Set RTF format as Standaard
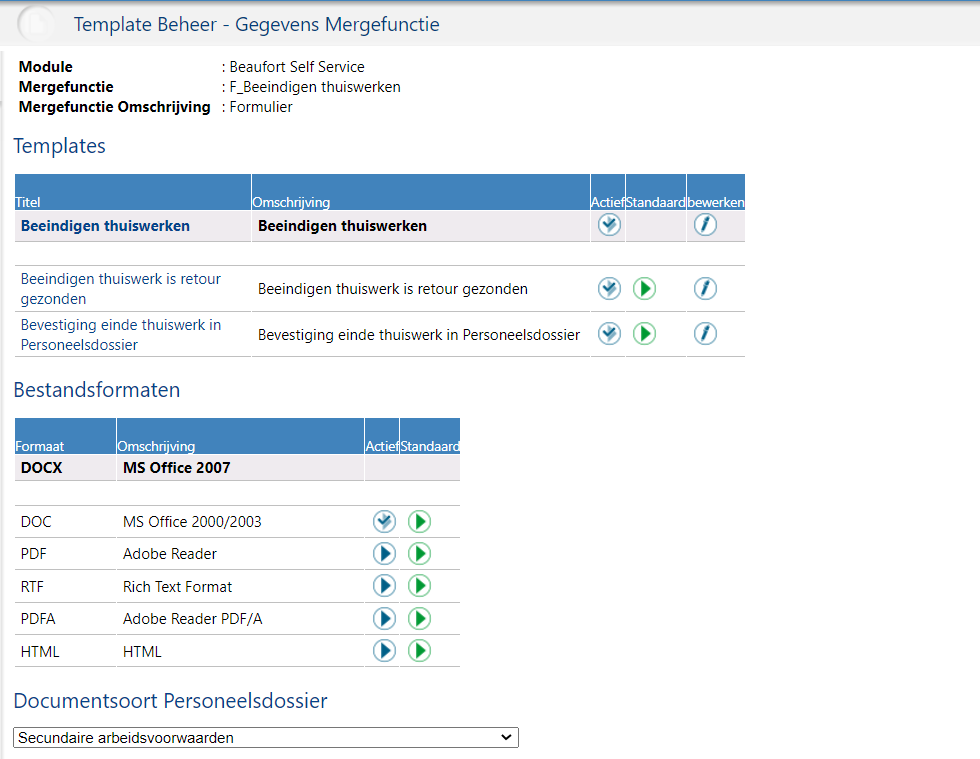Image resolution: width=980 pixels, height=759 pixels. pos(419,586)
